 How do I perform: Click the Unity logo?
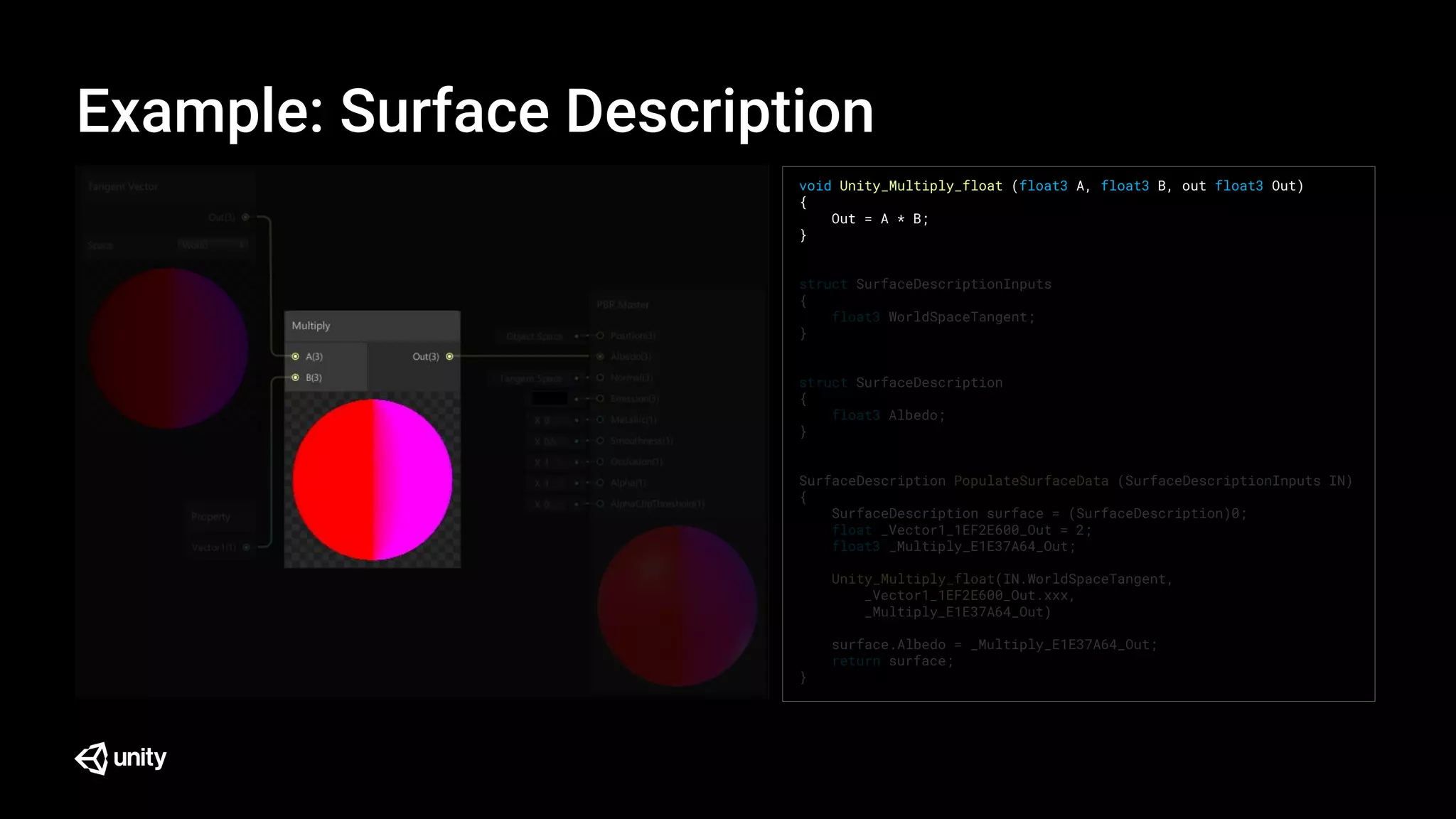(121, 758)
